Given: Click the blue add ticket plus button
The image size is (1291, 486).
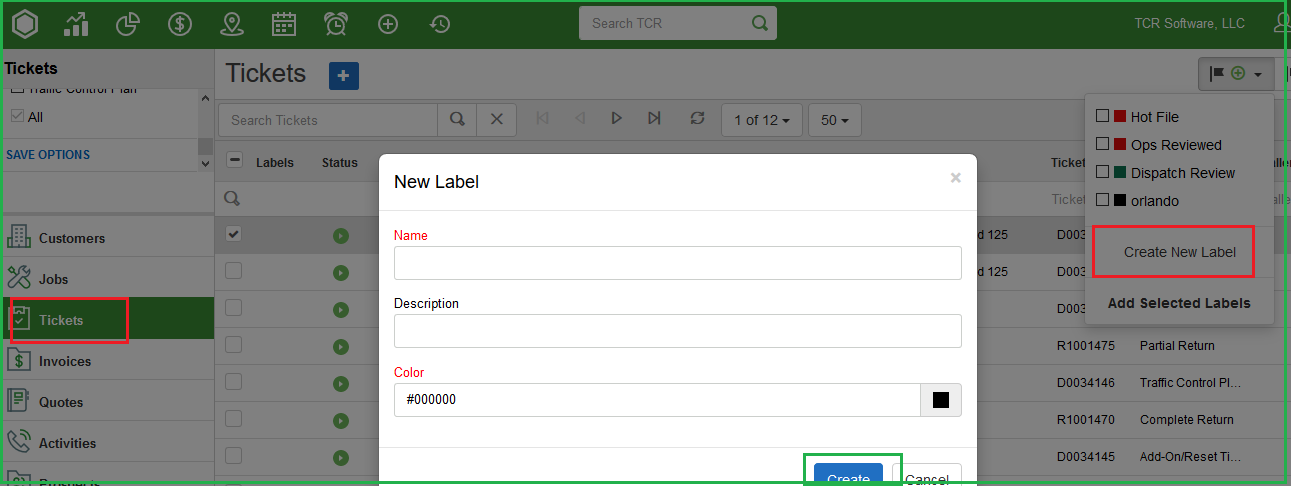Looking at the screenshot, I should click(x=344, y=75).
